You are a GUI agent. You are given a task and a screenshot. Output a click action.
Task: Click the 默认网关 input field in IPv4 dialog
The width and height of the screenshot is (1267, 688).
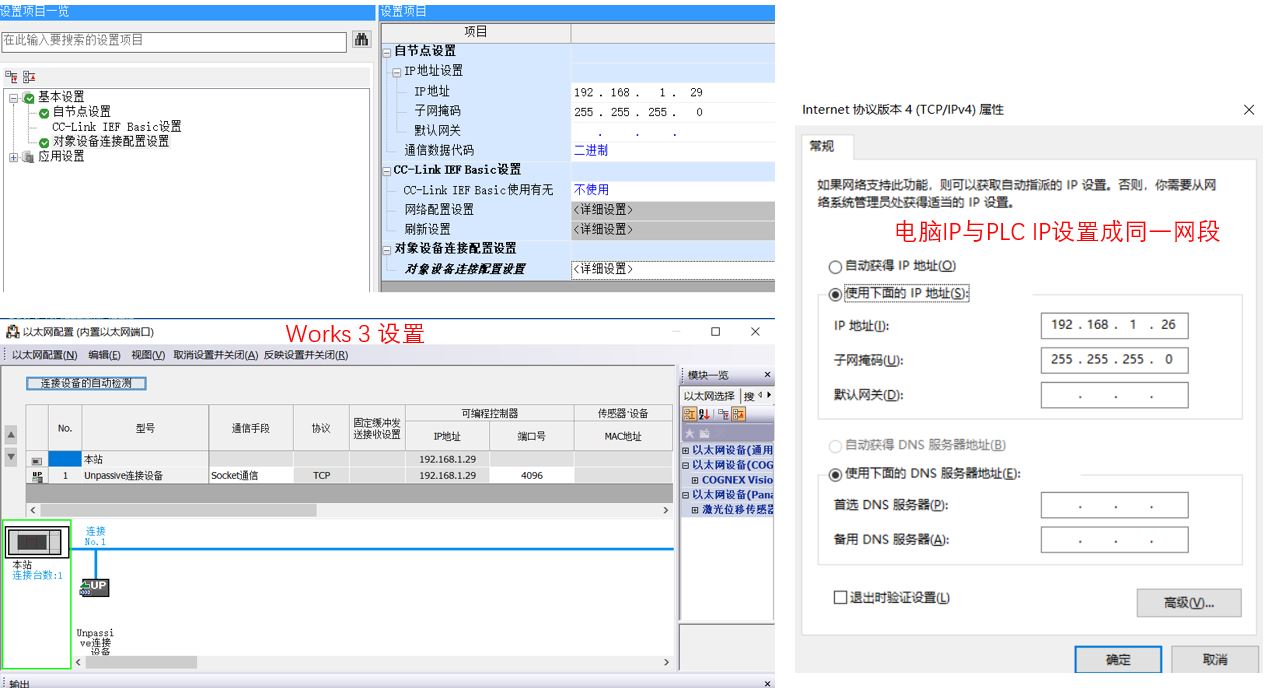point(1114,395)
